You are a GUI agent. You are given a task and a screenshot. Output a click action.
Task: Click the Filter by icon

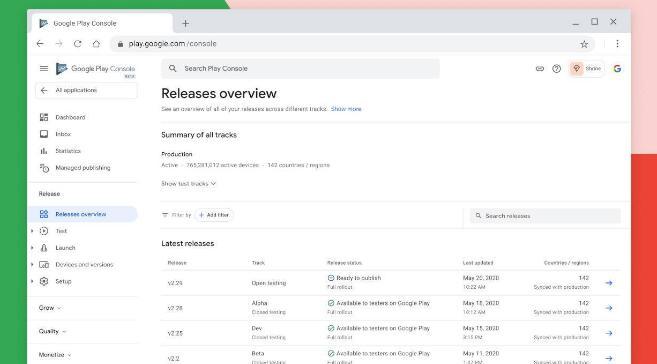click(x=165, y=215)
